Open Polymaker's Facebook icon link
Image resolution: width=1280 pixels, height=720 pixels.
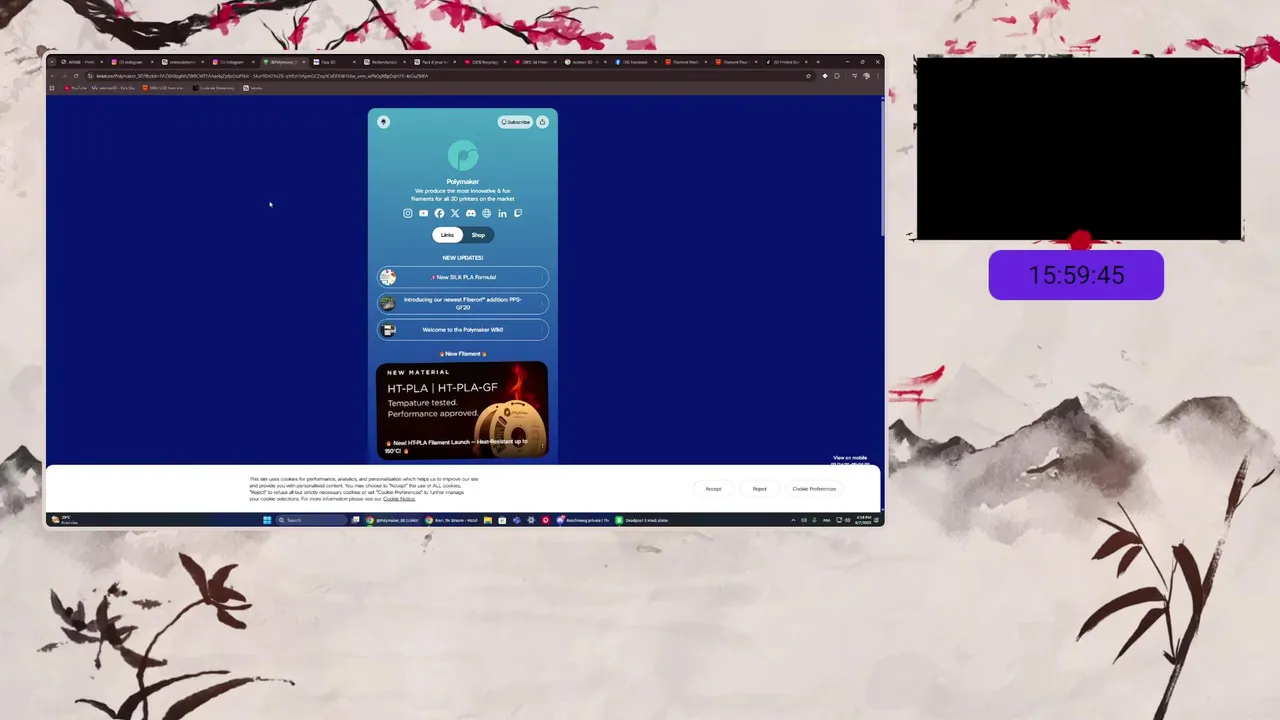point(439,213)
